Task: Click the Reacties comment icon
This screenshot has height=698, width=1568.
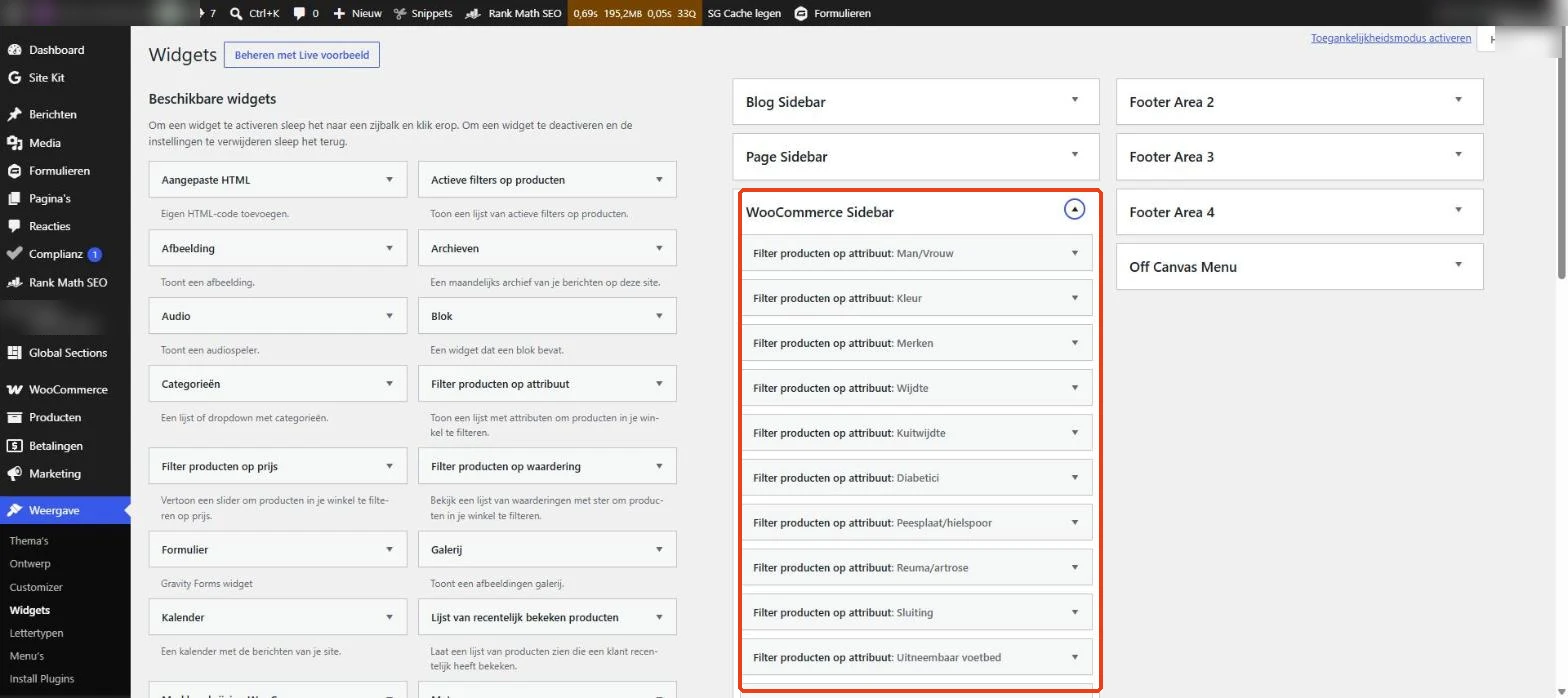Action: pos(14,226)
